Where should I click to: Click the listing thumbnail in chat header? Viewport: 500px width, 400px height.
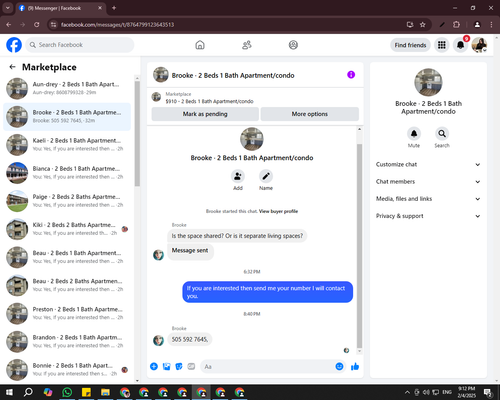pyautogui.click(x=161, y=75)
